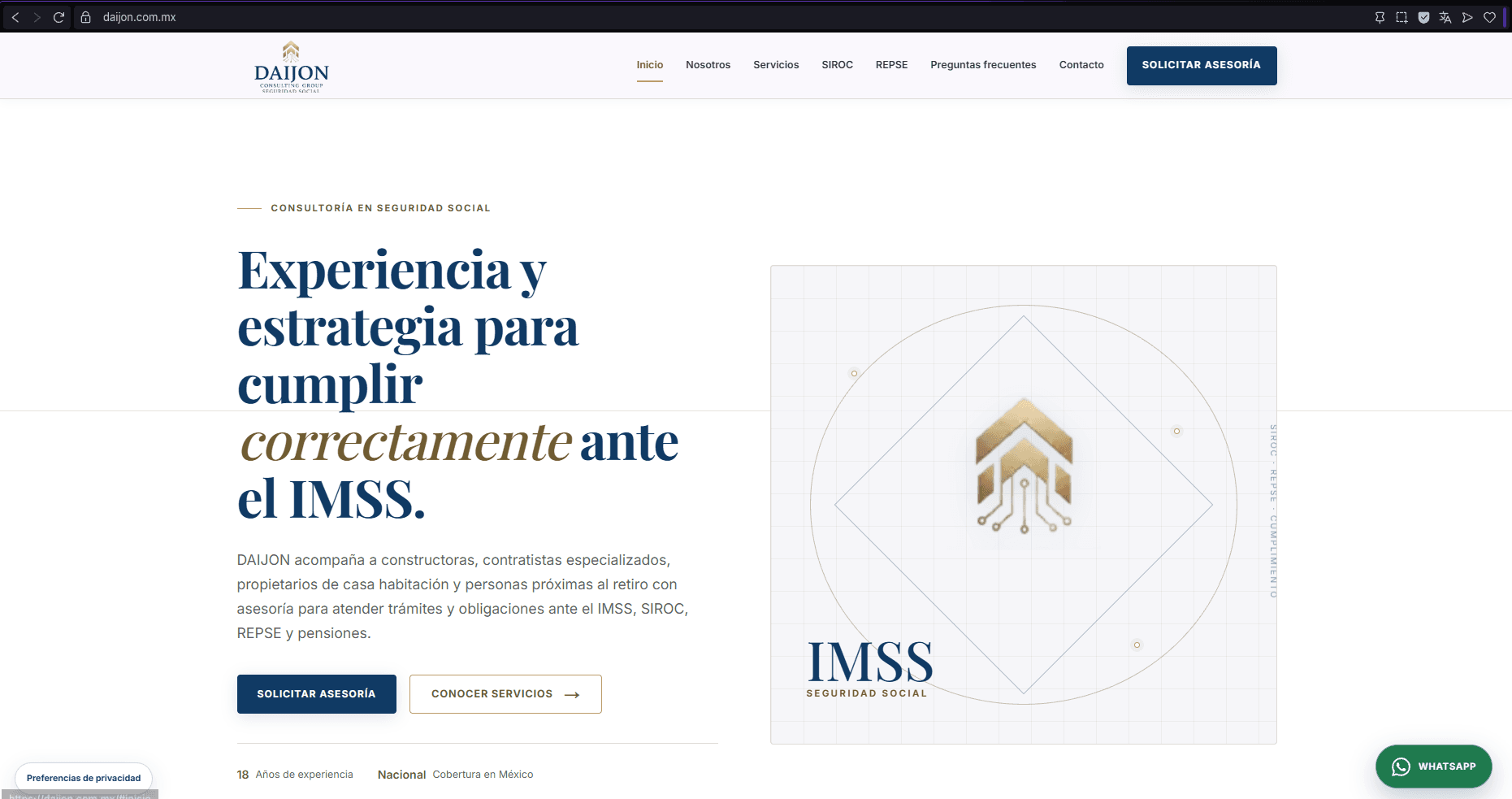Screen dimensions: 1512x799
Task: Click the vertical 'SIROC · REPSE · CUMPLIMIENTO' text
Action: tap(1273, 511)
